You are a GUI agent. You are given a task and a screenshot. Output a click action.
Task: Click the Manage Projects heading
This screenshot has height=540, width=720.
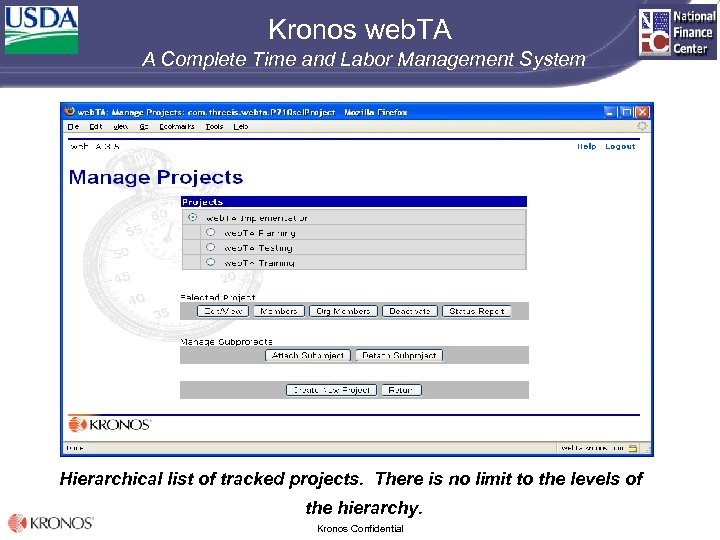(x=156, y=177)
